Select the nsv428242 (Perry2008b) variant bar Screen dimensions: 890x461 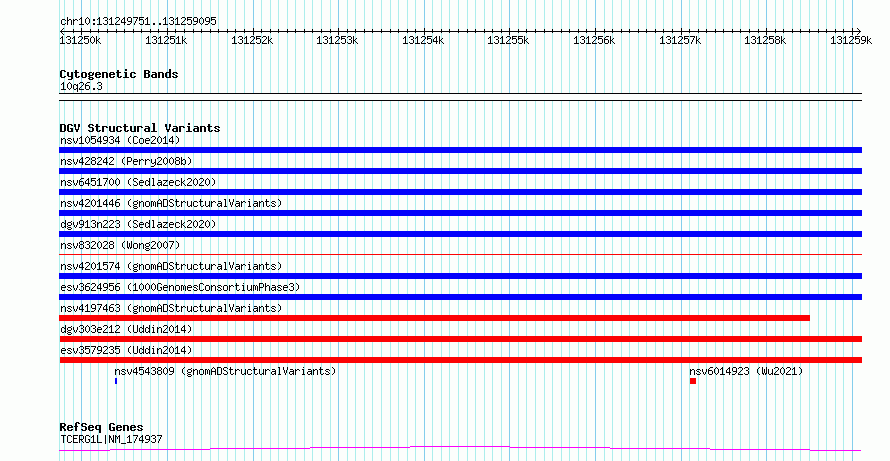coord(460,171)
